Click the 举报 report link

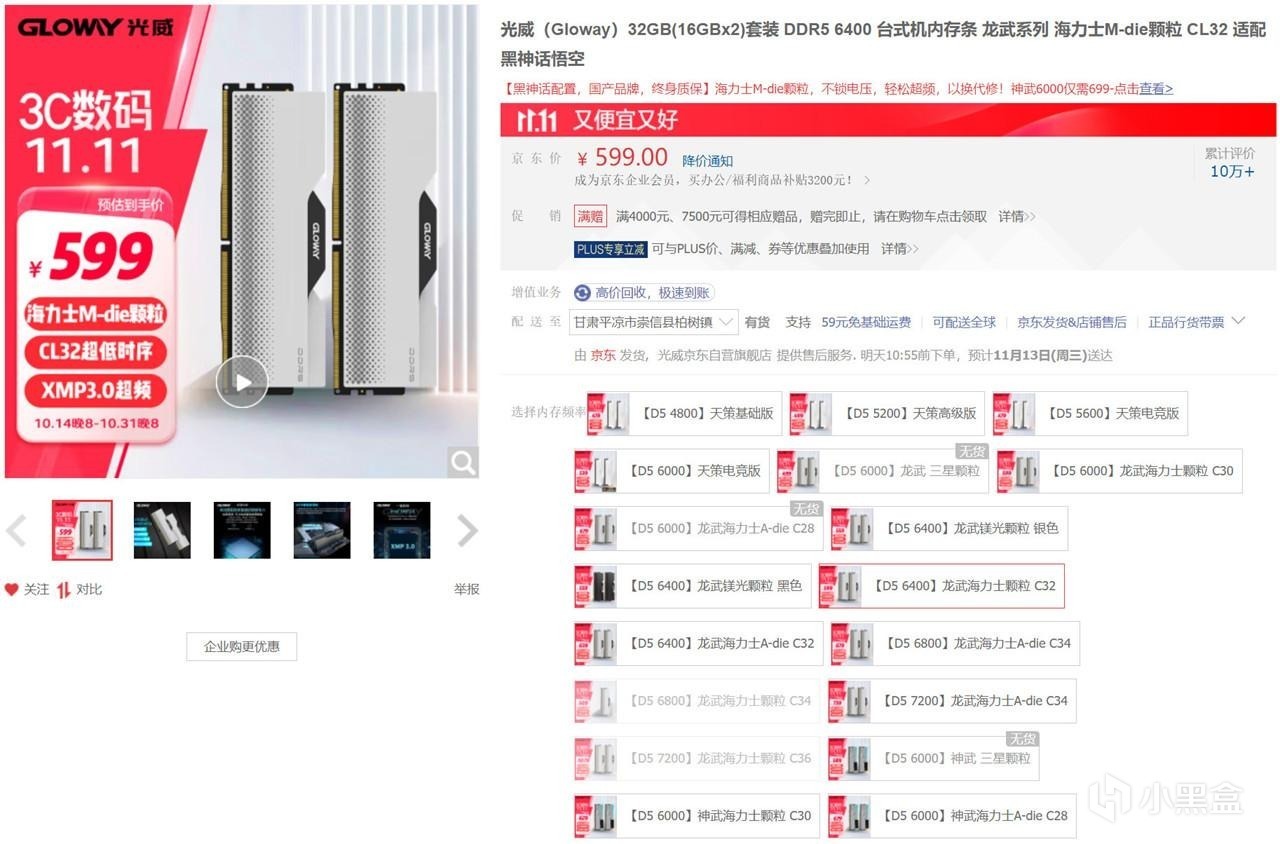pyautogui.click(x=466, y=590)
